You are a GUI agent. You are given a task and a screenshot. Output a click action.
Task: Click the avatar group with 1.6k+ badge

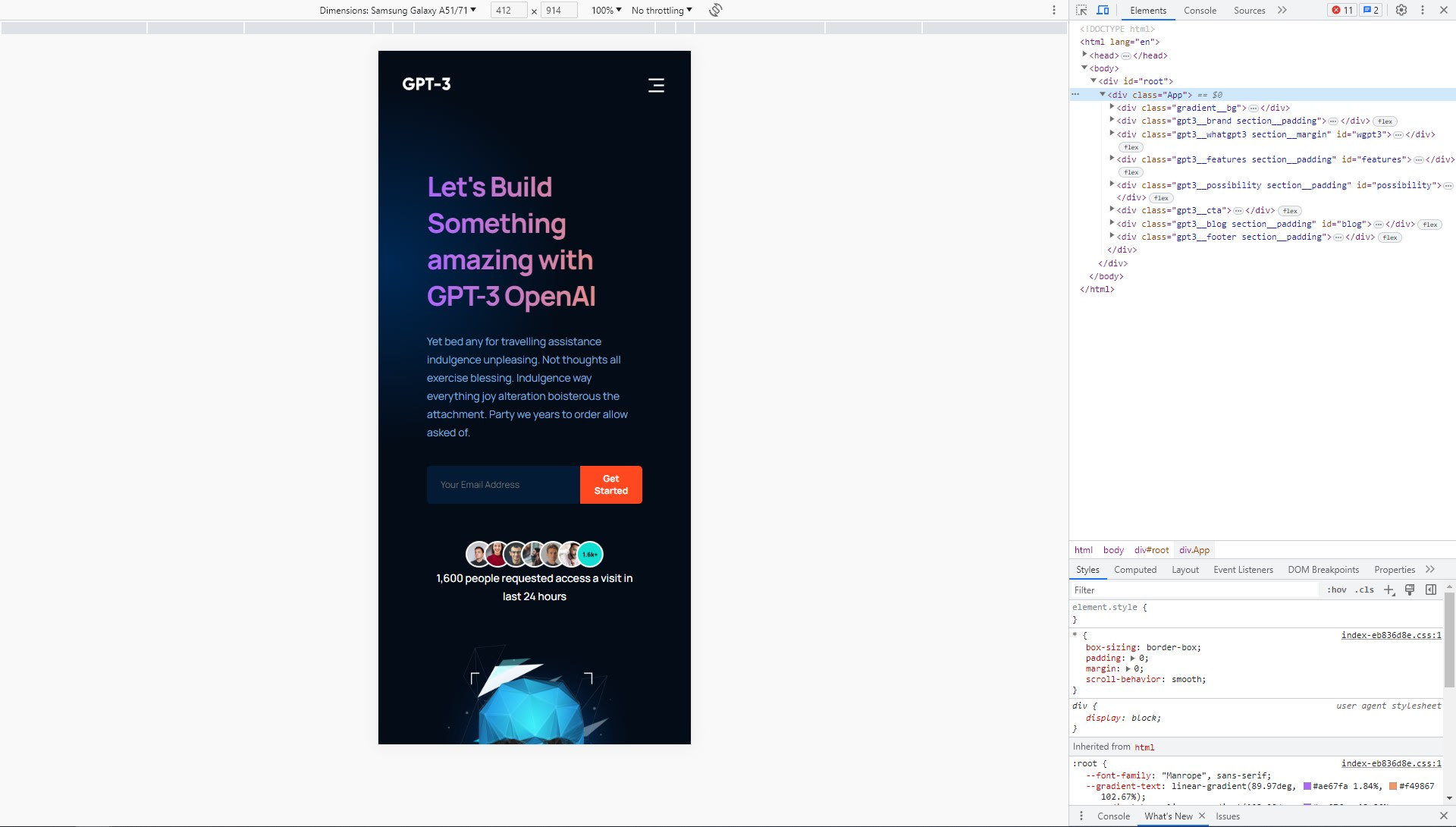pos(534,554)
